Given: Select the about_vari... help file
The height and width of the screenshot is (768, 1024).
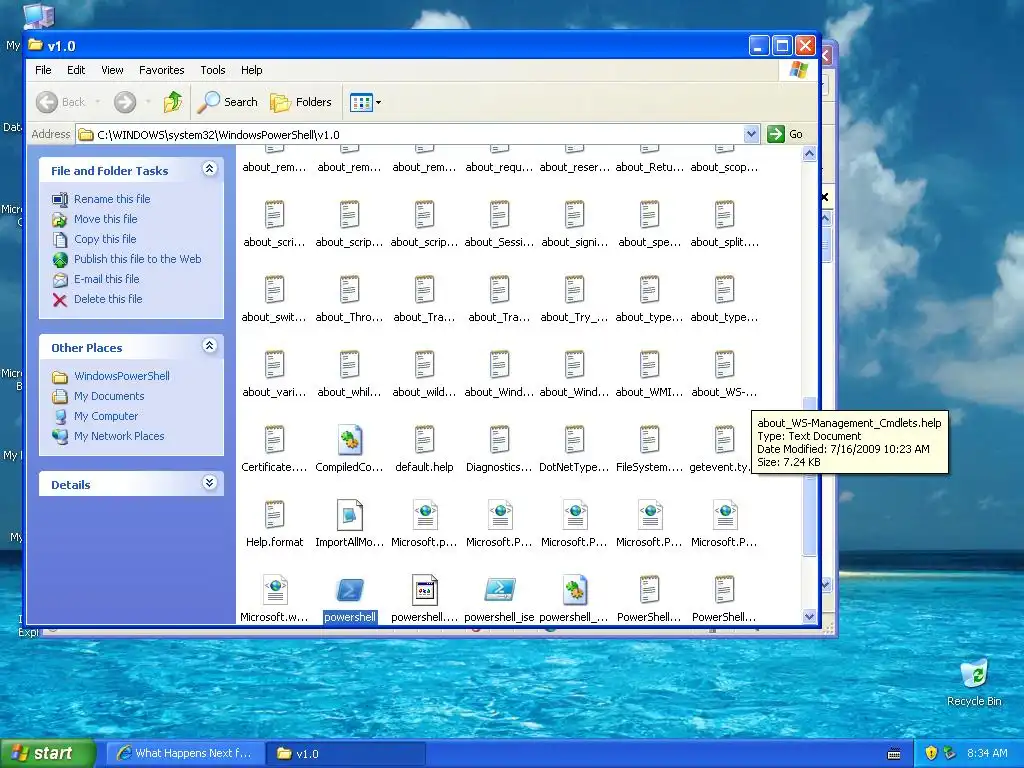Looking at the screenshot, I should coord(274,365).
